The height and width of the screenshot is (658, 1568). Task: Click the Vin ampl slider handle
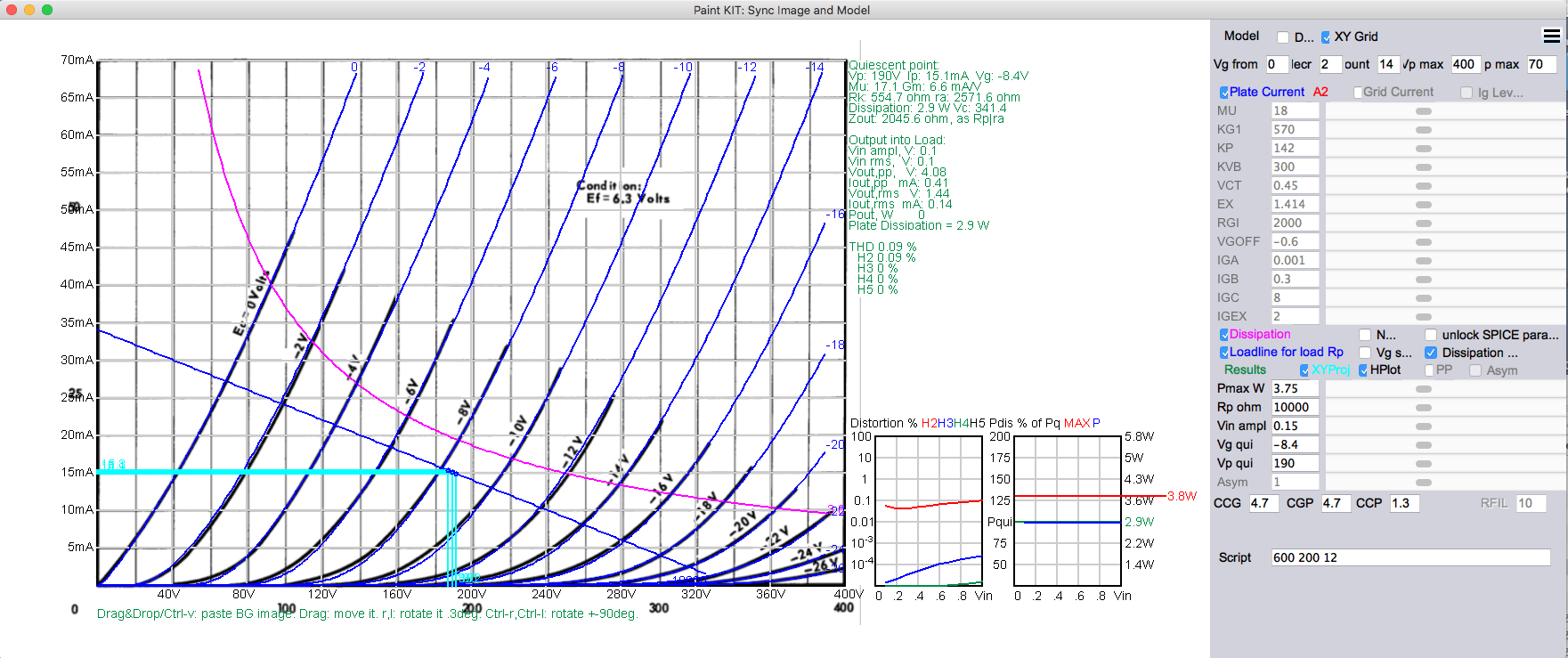coord(1424,426)
